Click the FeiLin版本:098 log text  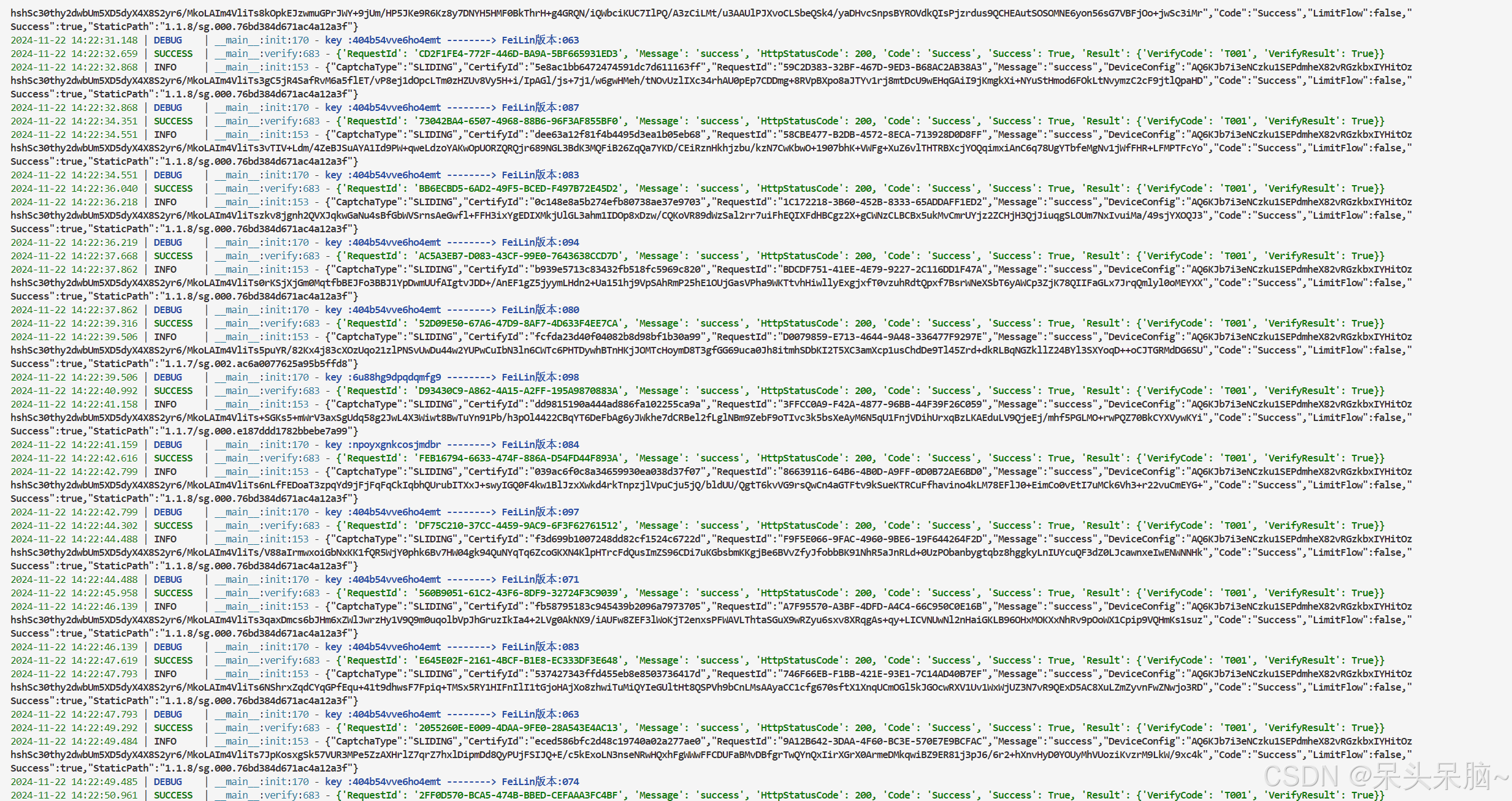click(540, 378)
